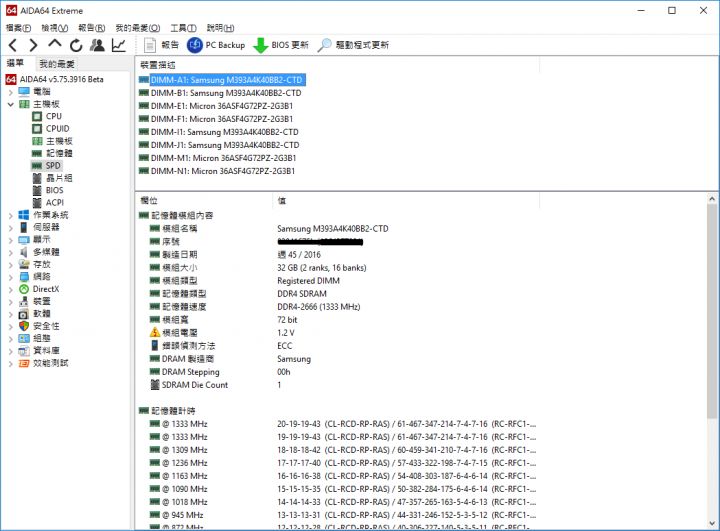Screen dimensions: 720x531
Task: Click the Forward navigation arrow
Action: [33, 45]
